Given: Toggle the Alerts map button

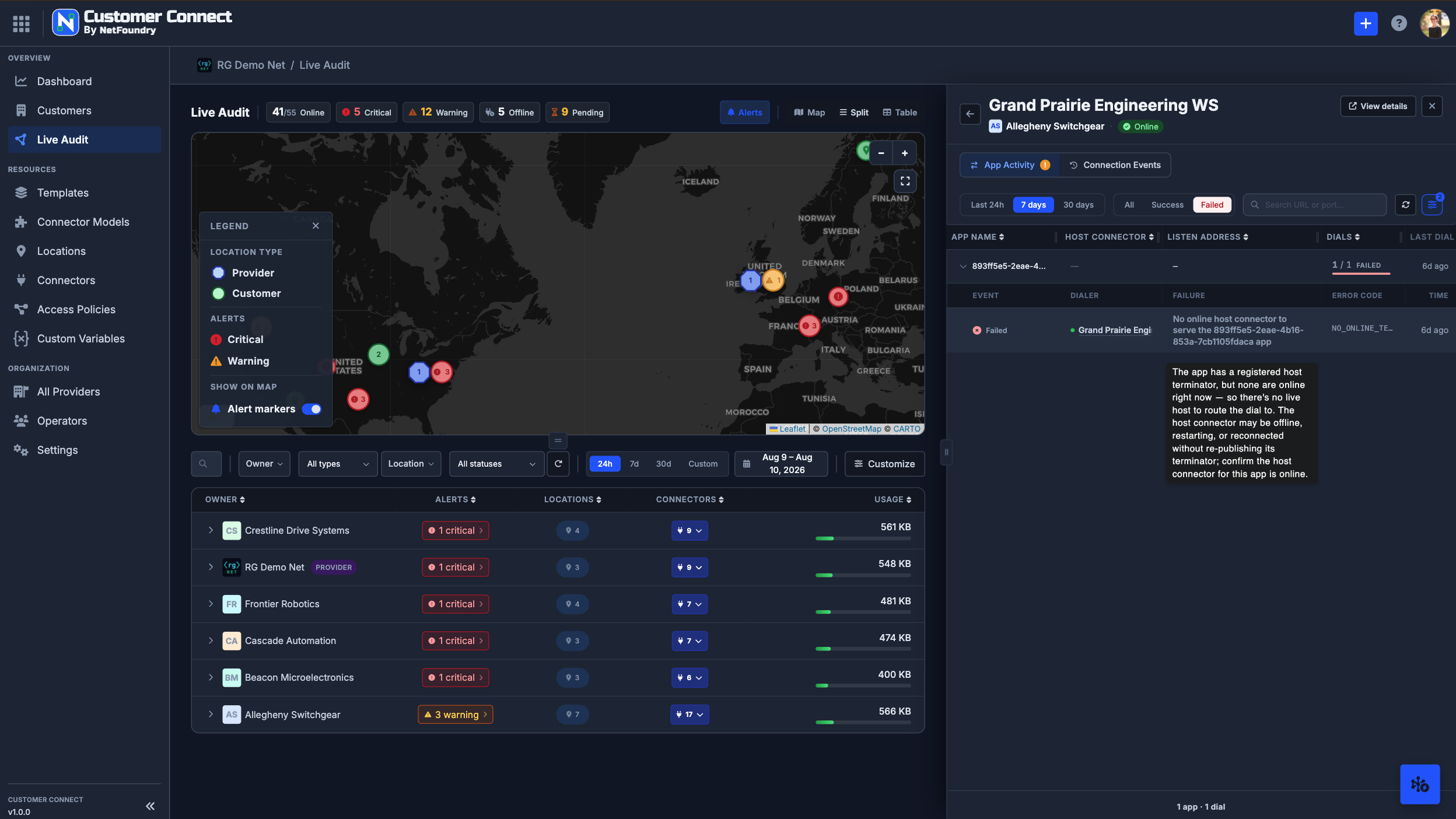Looking at the screenshot, I should tap(744, 113).
